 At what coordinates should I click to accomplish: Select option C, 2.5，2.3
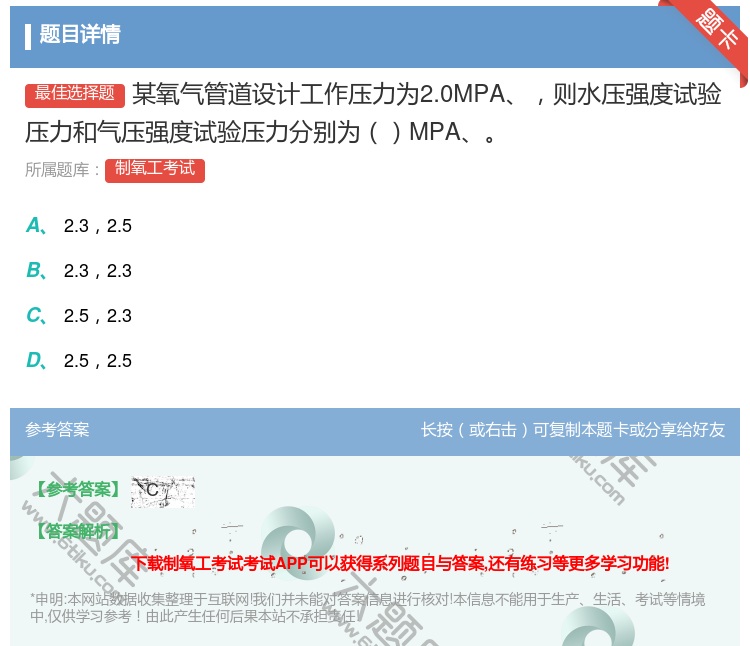(x=79, y=316)
